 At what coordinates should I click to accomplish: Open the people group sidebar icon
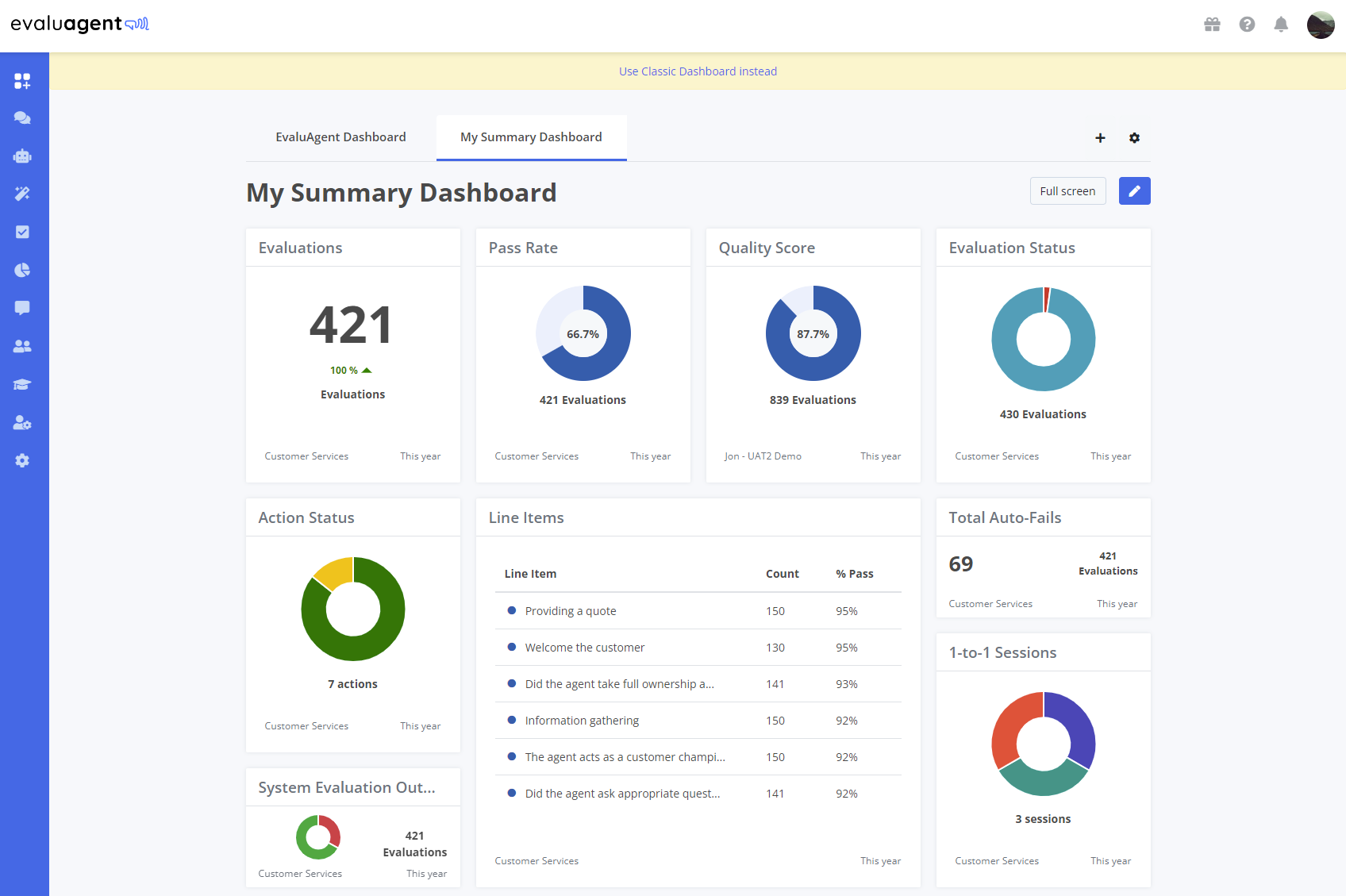point(22,346)
